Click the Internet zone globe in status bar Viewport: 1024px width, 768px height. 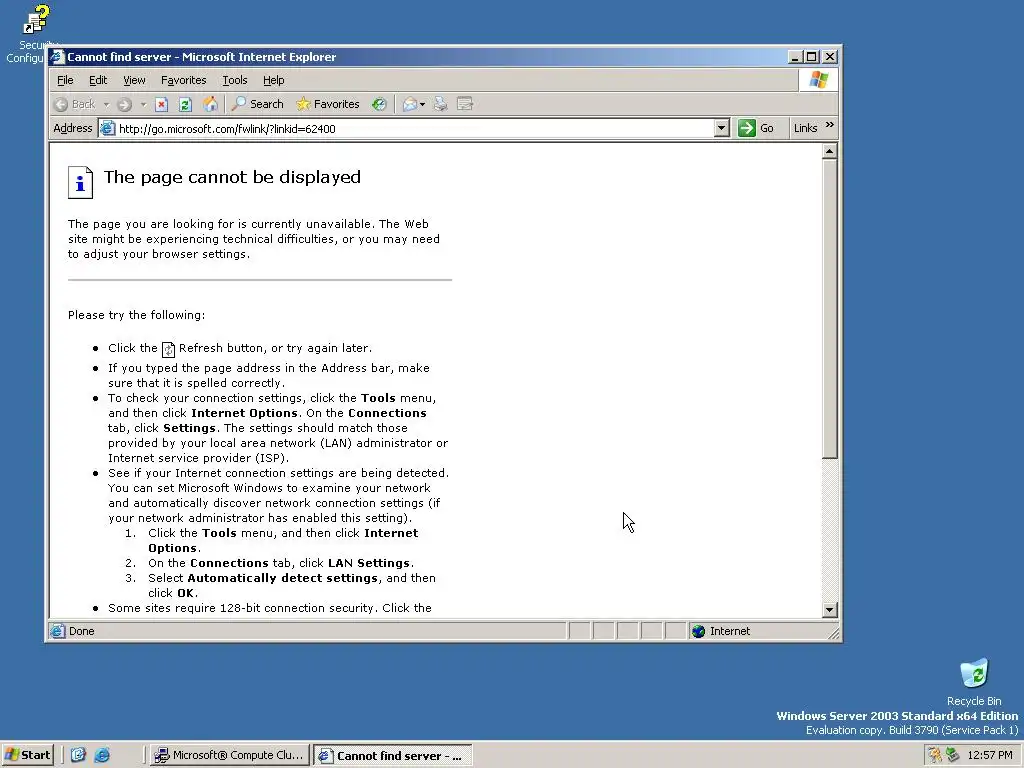click(x=699, y=631)
